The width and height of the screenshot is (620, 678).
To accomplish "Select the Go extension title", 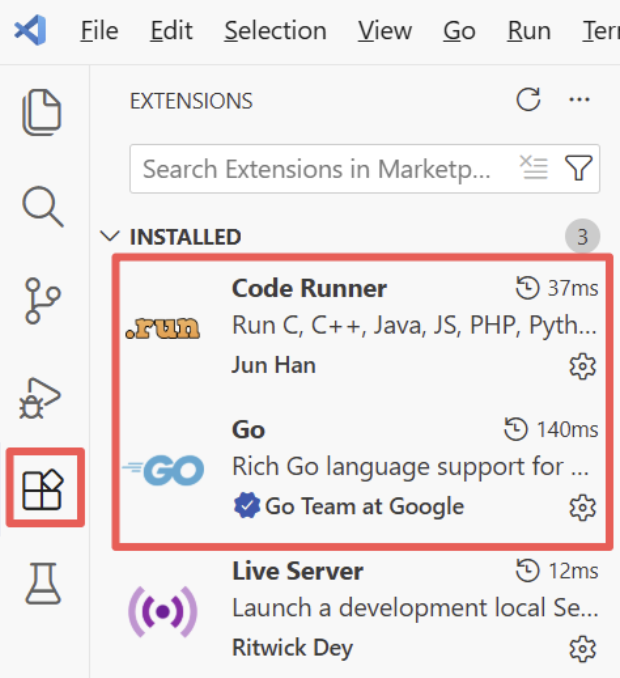I will (x=249, y=429).
